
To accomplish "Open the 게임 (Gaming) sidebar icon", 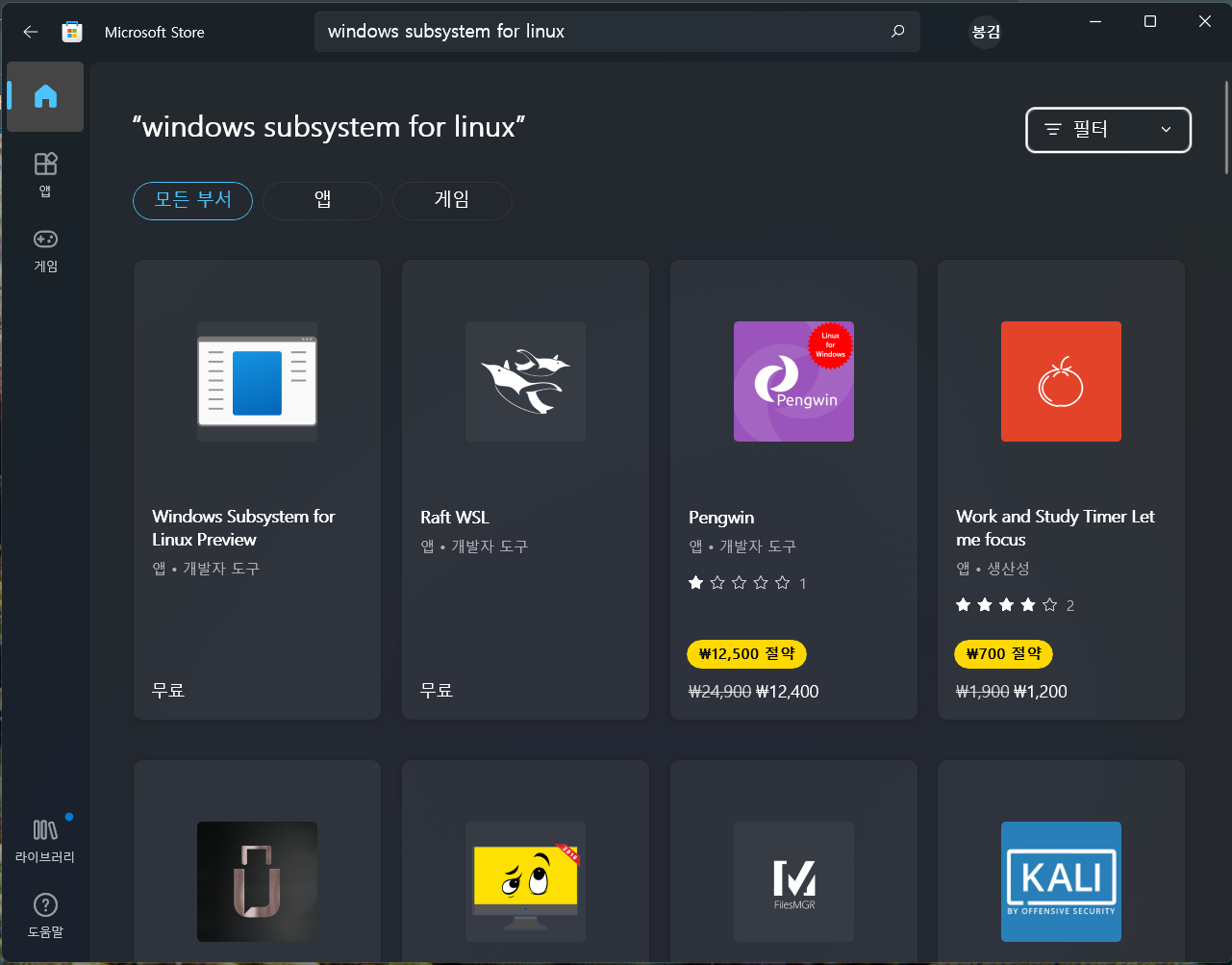I will (x=45, y=250).
